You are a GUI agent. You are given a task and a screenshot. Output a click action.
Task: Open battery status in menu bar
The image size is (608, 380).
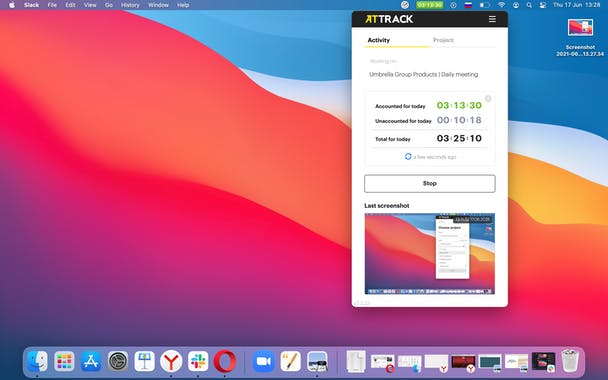click(x=485, y=5)
